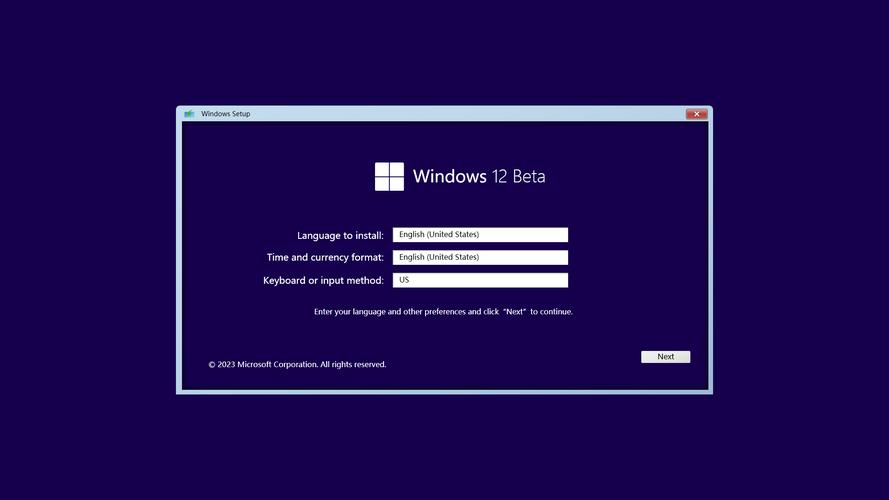The image size is (889, 500).
Task: Click the "Enter your language and other preferences" instruction
Action: tap(443, 312)
